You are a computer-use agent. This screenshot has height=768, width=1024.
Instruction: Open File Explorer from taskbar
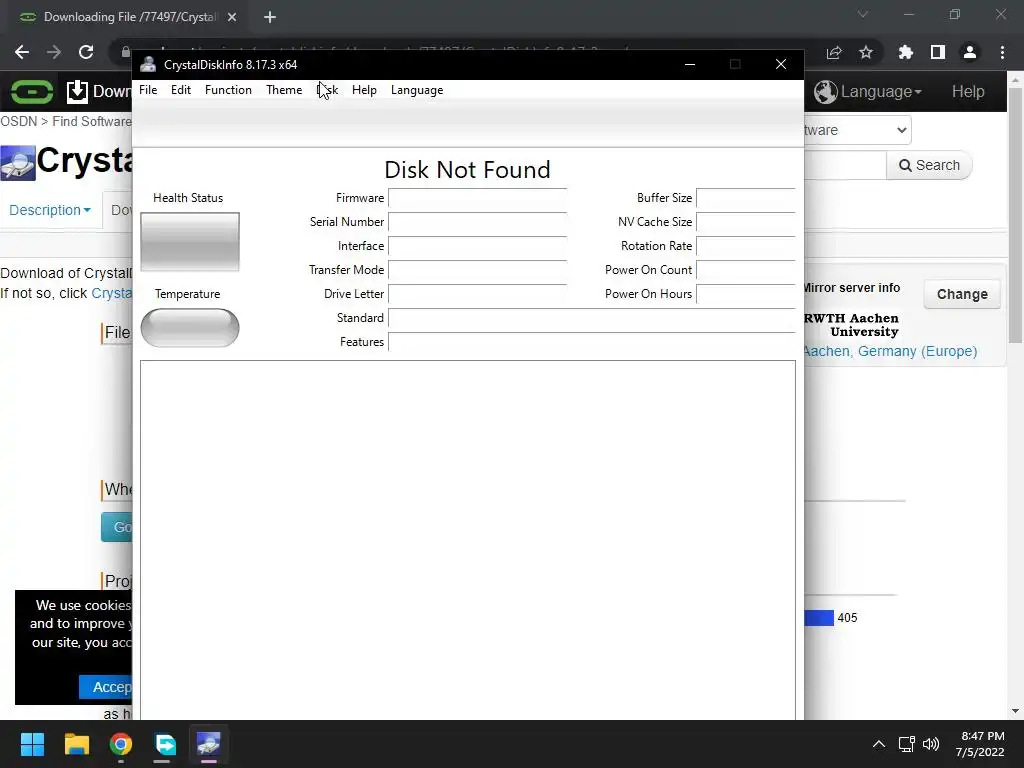pos(76,744)
